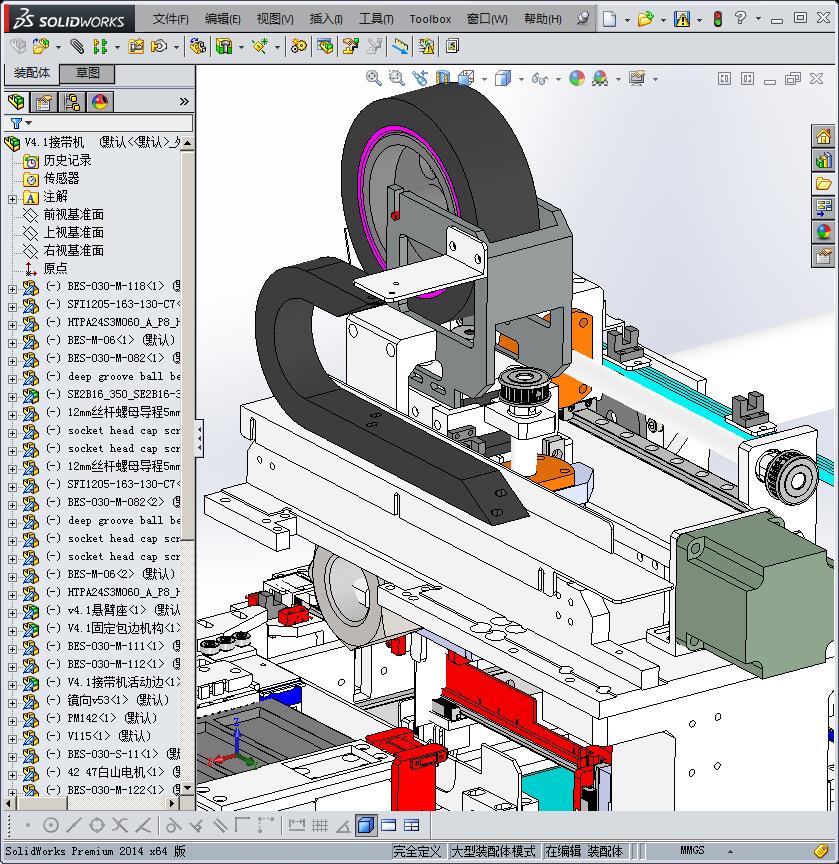Open the 工具(T) menu
Viewport: 839px width, 864px height.
[376, 19]
